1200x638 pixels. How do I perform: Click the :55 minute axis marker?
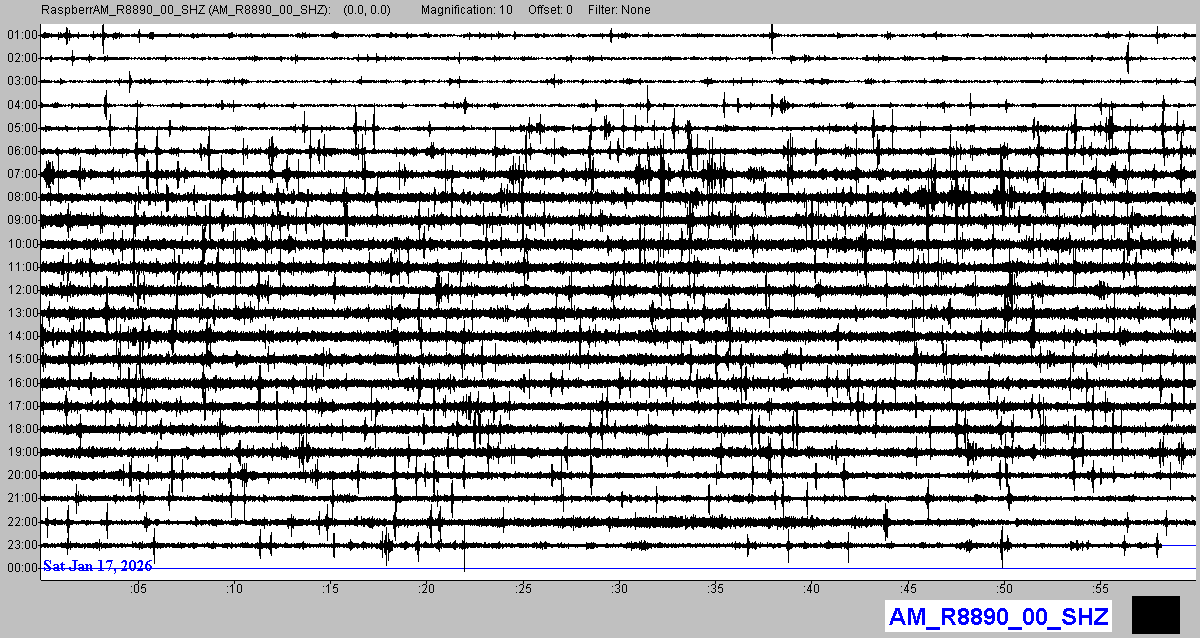point(1099,588)
